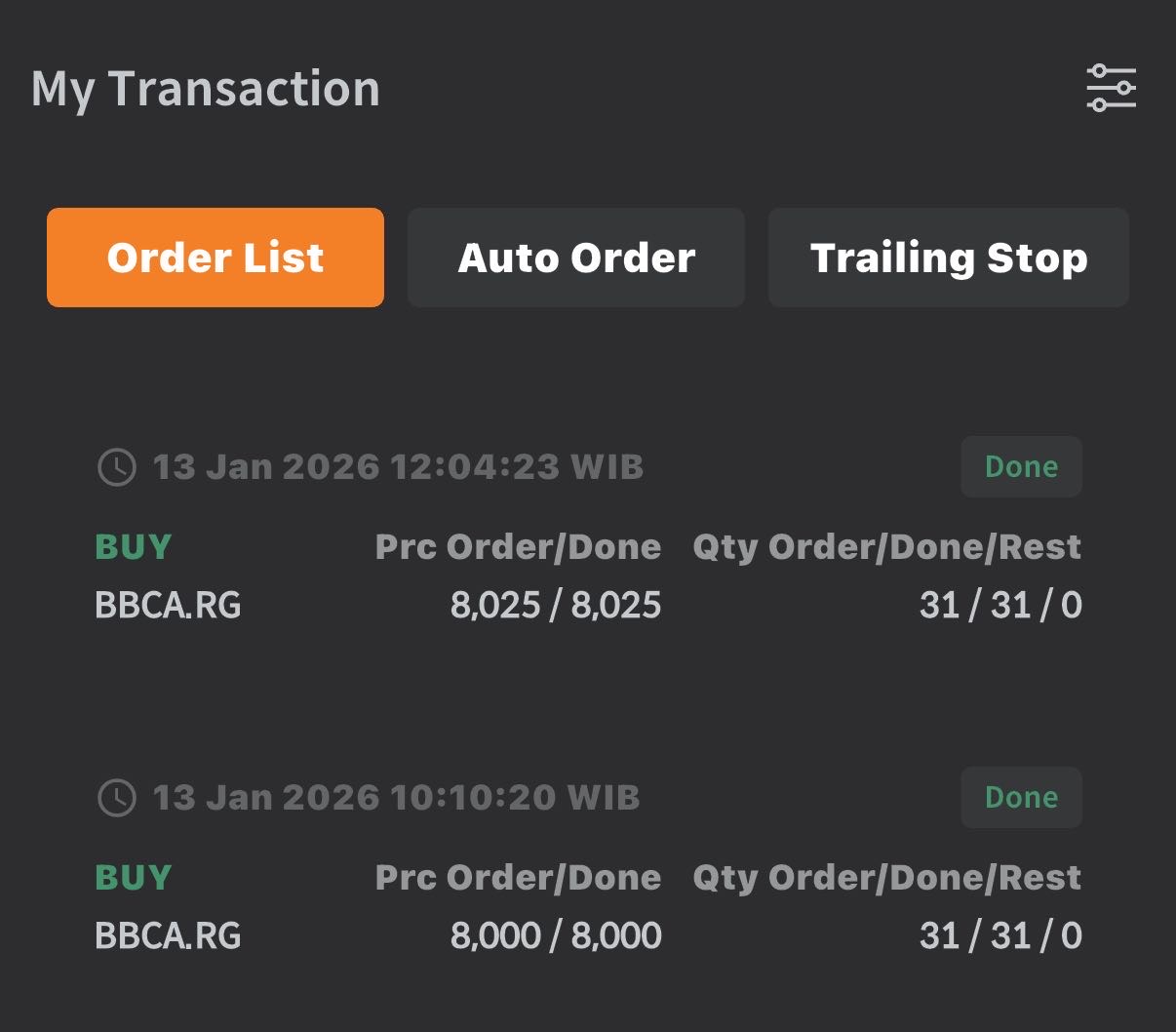
Task: Click Done status on 10:10:20 order
Action: (1021, 798)
